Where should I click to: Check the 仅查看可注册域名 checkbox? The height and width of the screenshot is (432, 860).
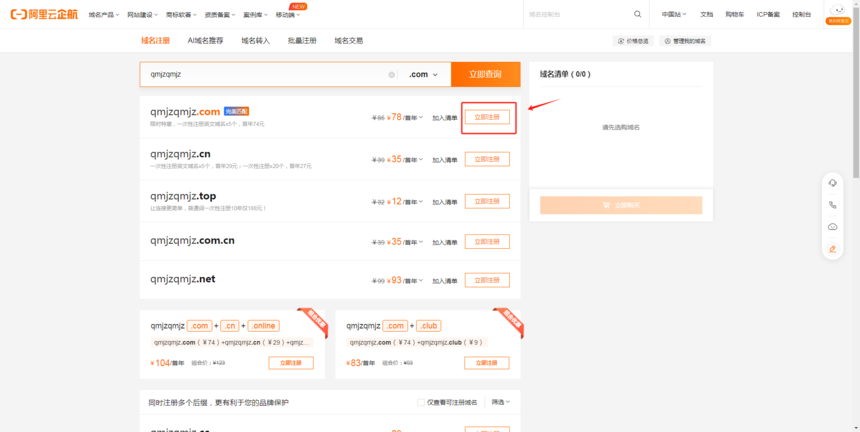coord(421,402)
